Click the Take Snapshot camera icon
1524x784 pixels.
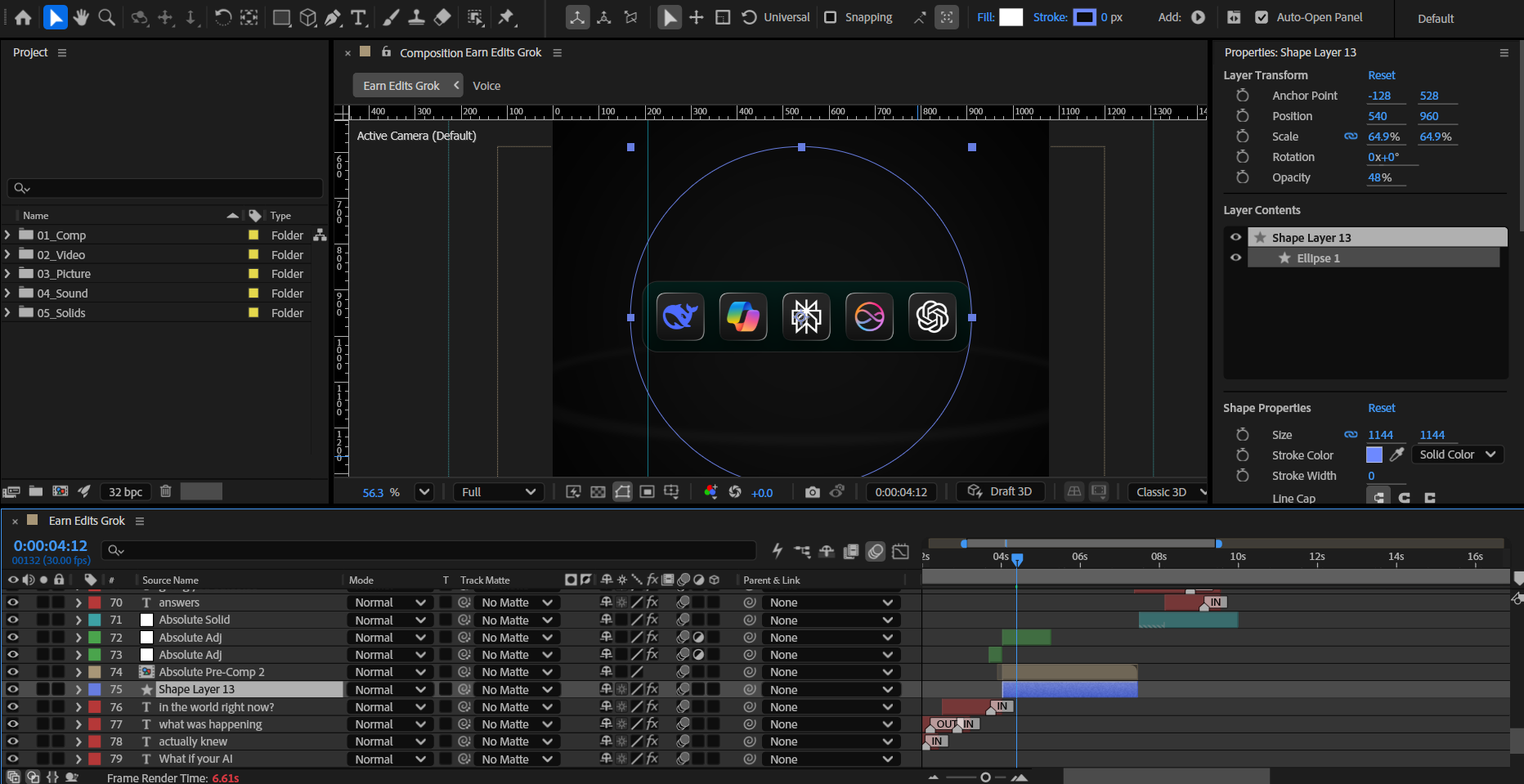click(812, 492)
